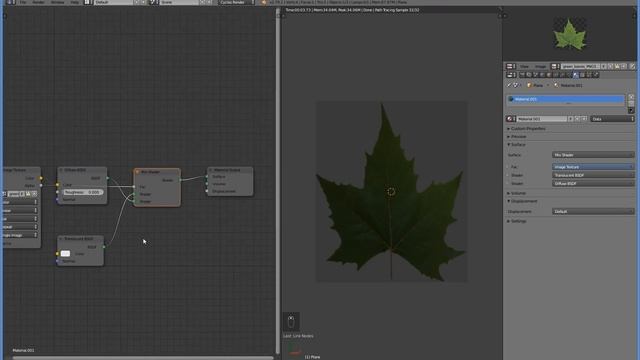Image resolution: width=640 pixels, height=360 pixels.
Task: Collapse the Surface panel
Action: click(516, 145)
